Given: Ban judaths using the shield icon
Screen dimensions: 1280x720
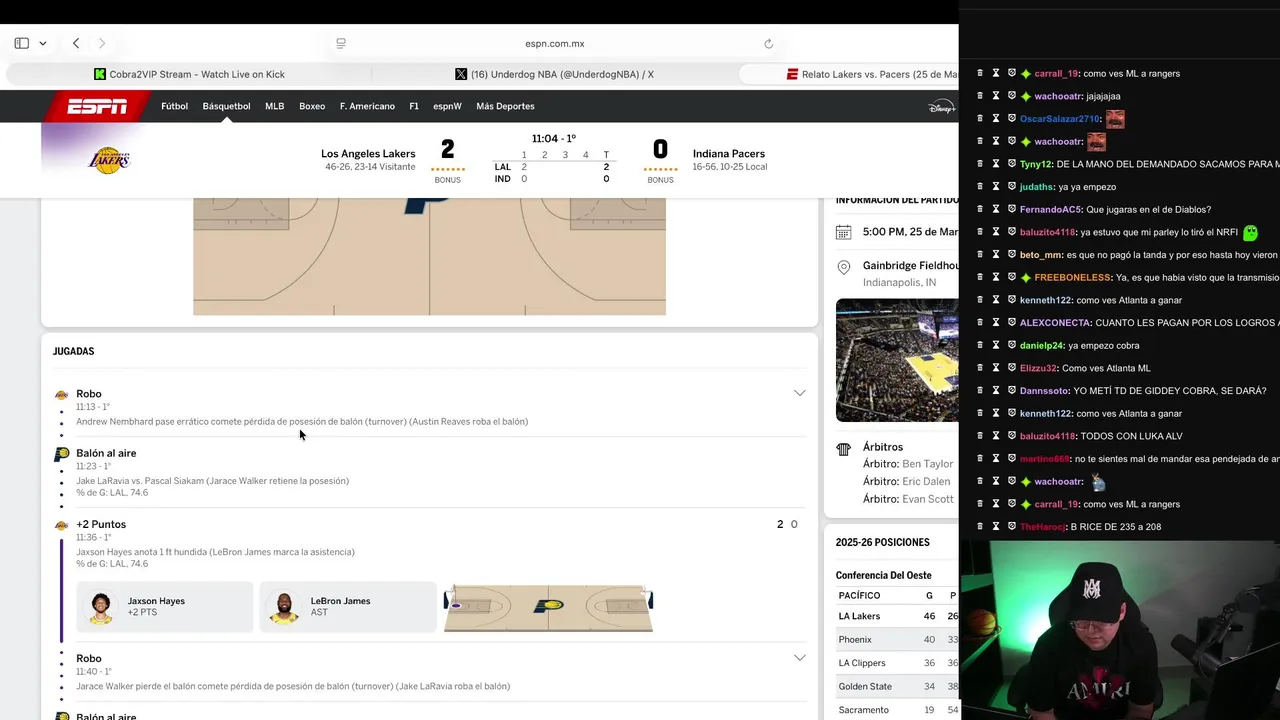Looking at the screenshot, I should click(x=1012, y=187).
